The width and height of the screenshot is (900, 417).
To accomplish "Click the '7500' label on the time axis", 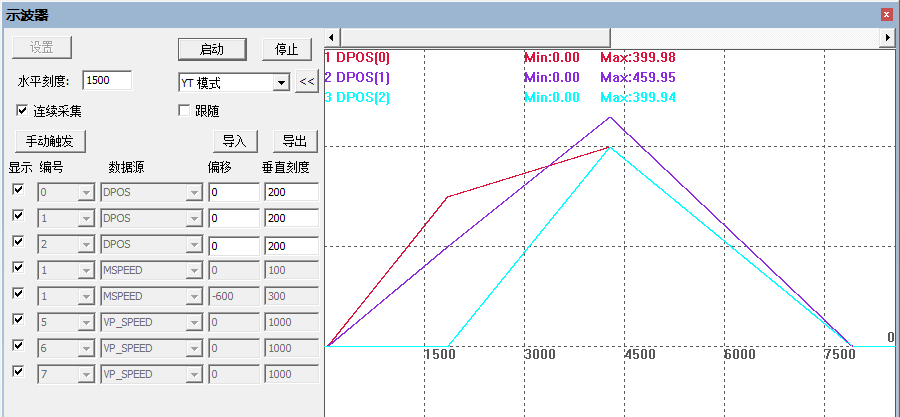I will (840, 354).
